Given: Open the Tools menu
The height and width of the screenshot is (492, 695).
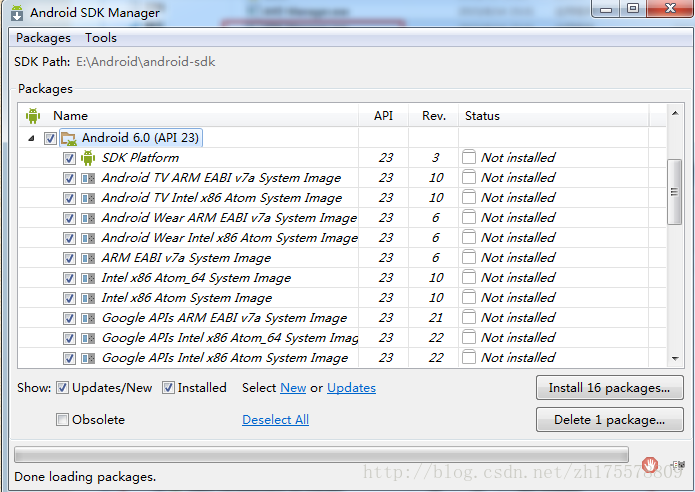Looking at the screenshot, I should pyautogui.click(x=101, y=38).
